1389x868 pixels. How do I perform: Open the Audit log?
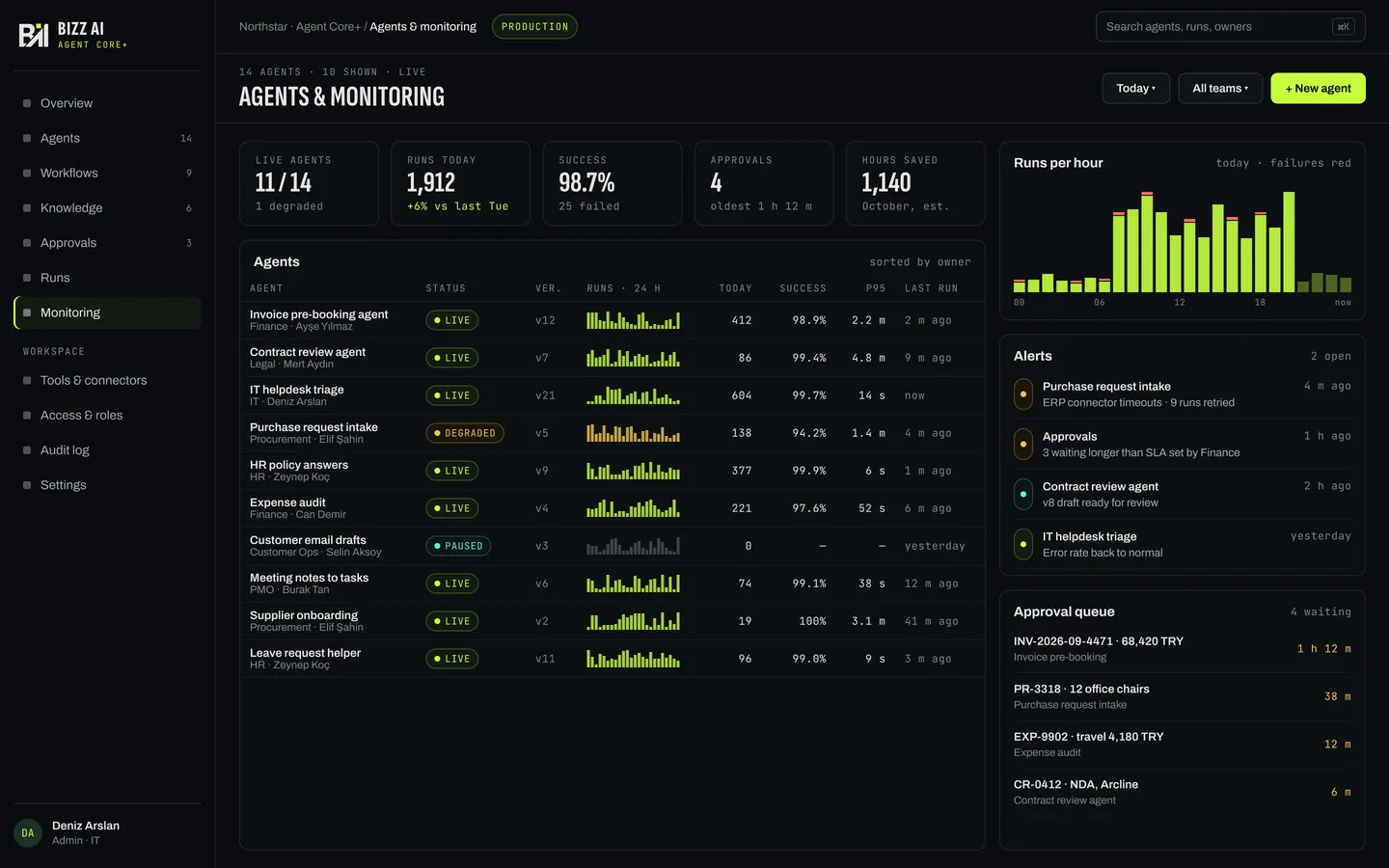pos(107,450)
